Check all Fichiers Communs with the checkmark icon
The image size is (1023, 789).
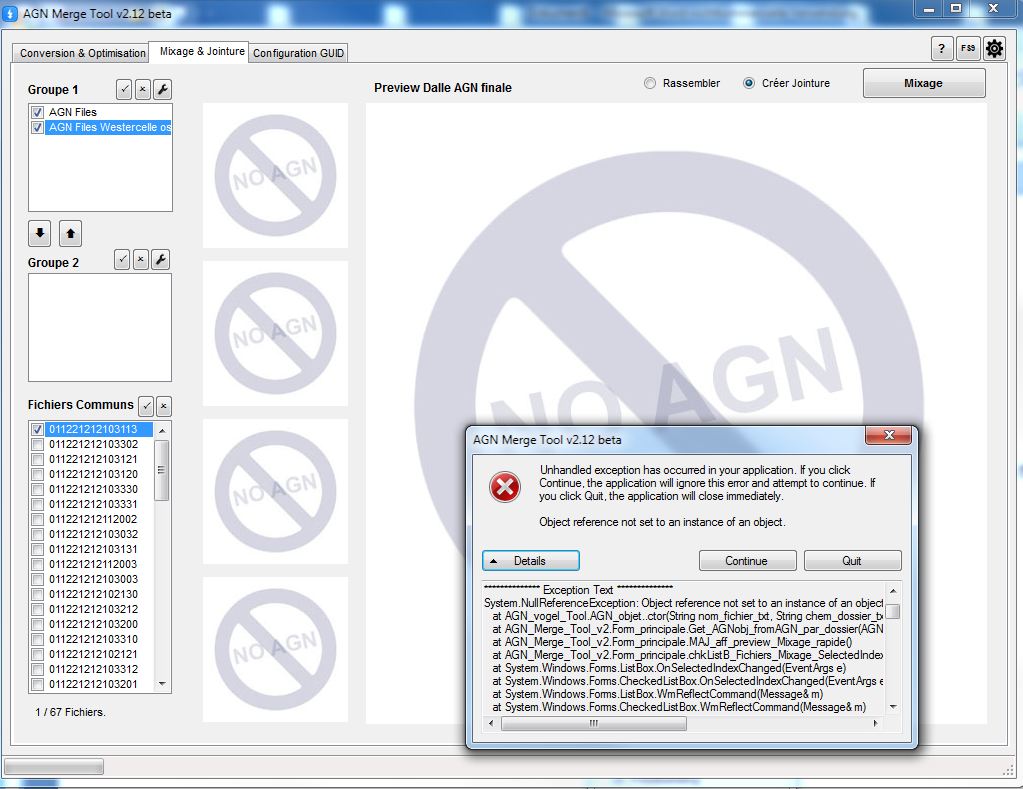[x=147, y=406]
